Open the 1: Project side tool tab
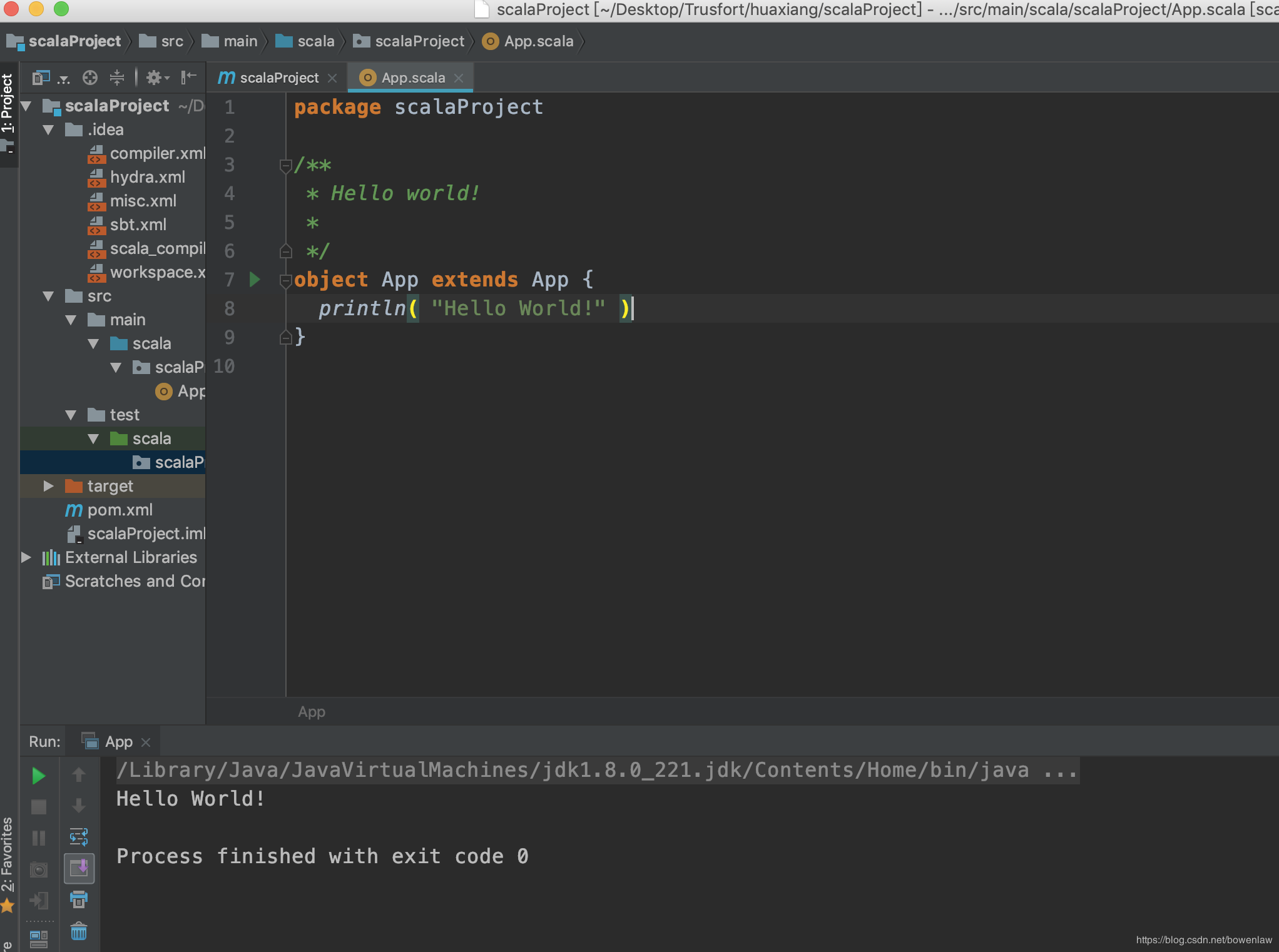1279x952 pixels. point(8,114)
